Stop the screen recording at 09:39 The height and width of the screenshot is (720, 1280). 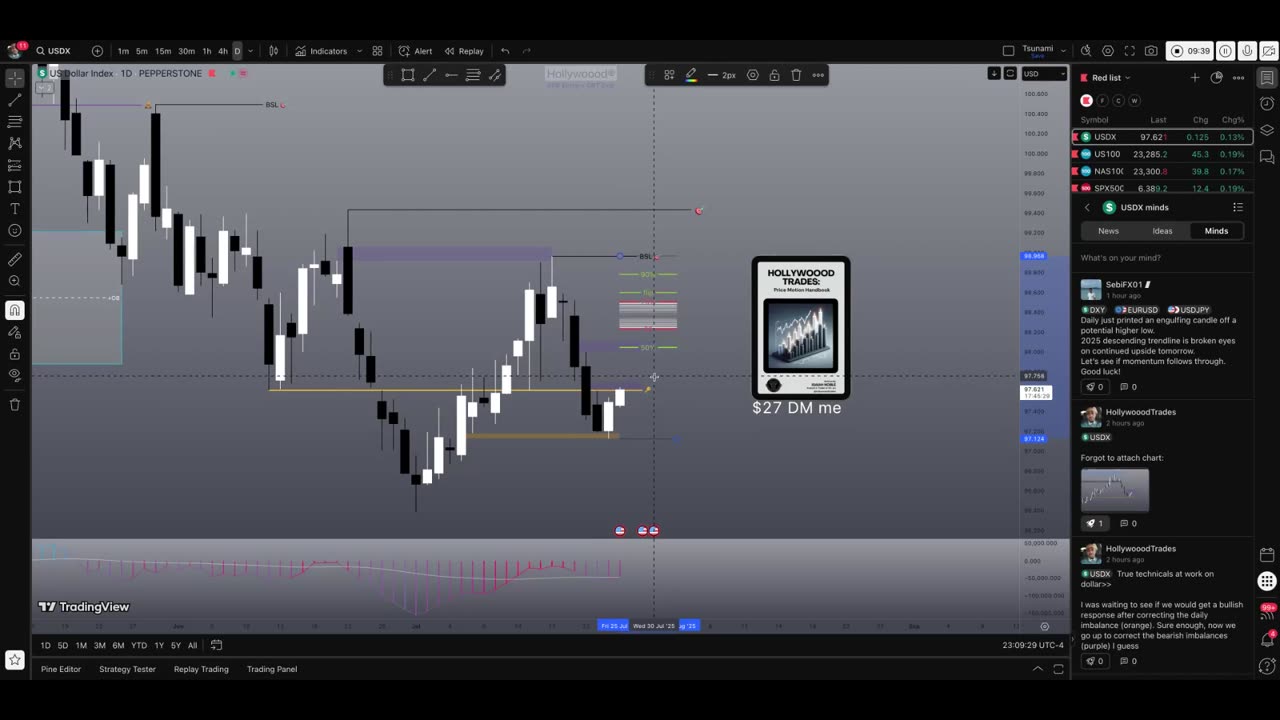coord(1190,51)
